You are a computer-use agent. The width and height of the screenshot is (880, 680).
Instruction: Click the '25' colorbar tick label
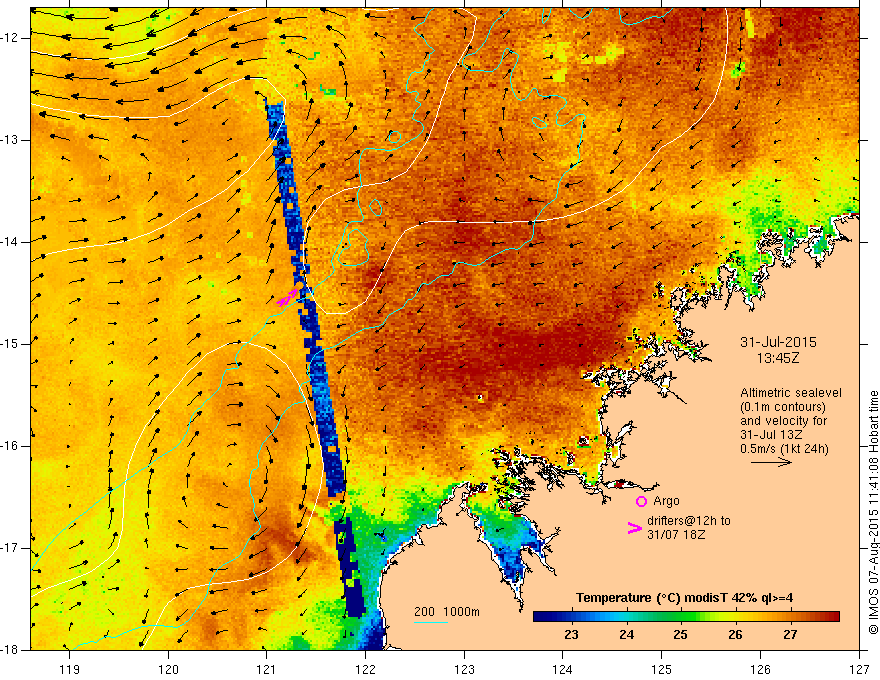681,635
